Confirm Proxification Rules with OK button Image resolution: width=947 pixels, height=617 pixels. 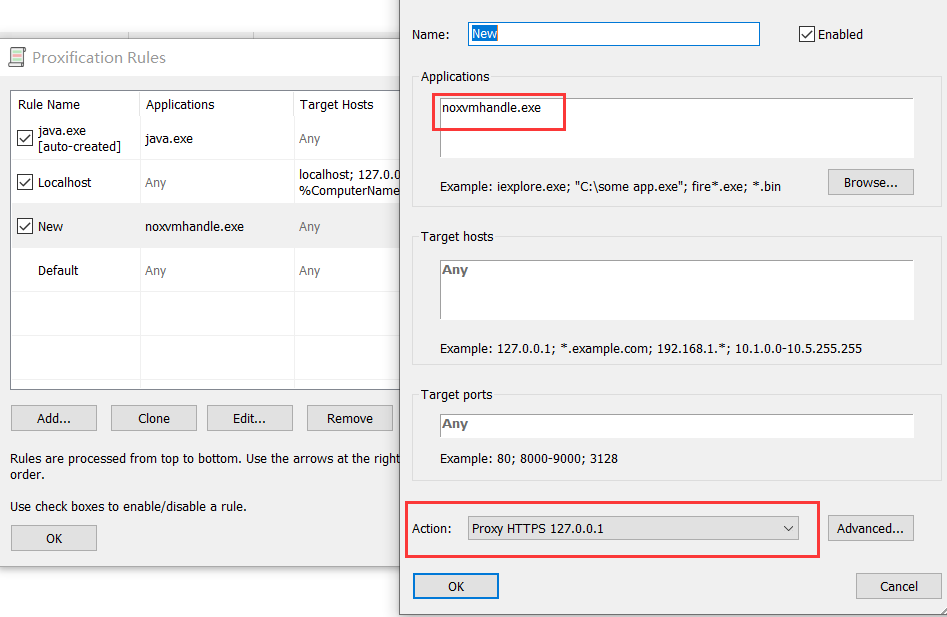coord(54,538)
